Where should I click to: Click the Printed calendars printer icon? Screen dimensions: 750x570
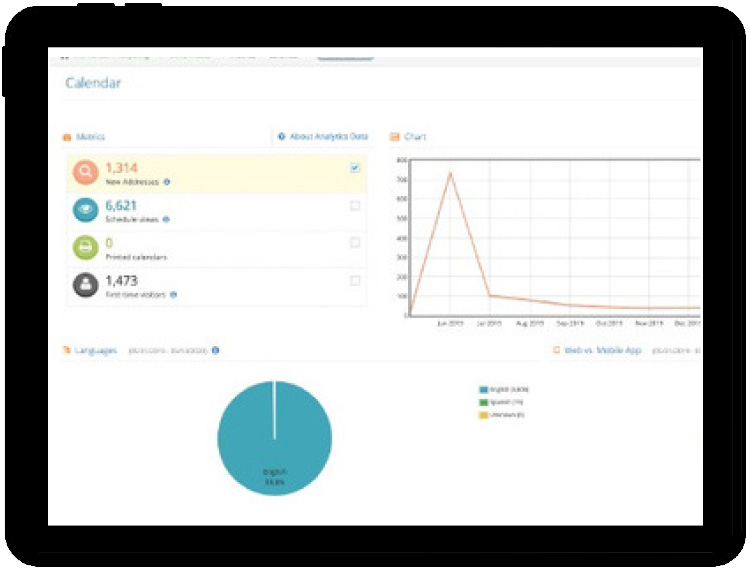coord(85,247)
